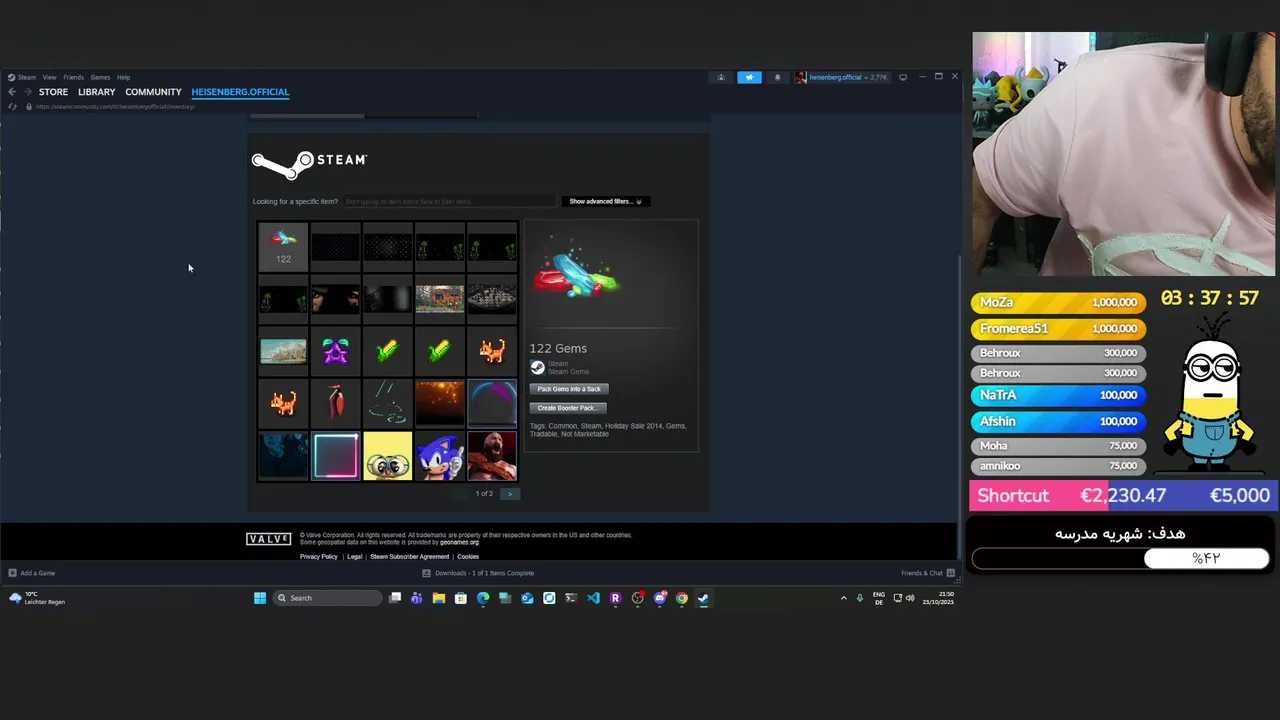Open the Legal link
The height and width of the screenshot is (720, 1280).
(354, 557)
